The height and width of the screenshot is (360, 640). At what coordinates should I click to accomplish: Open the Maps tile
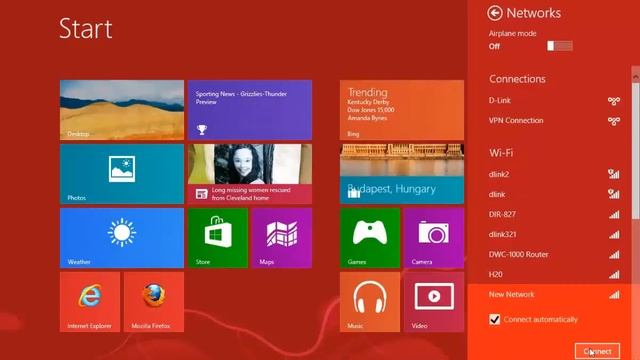pyautogui.click(x=282, y=238)
